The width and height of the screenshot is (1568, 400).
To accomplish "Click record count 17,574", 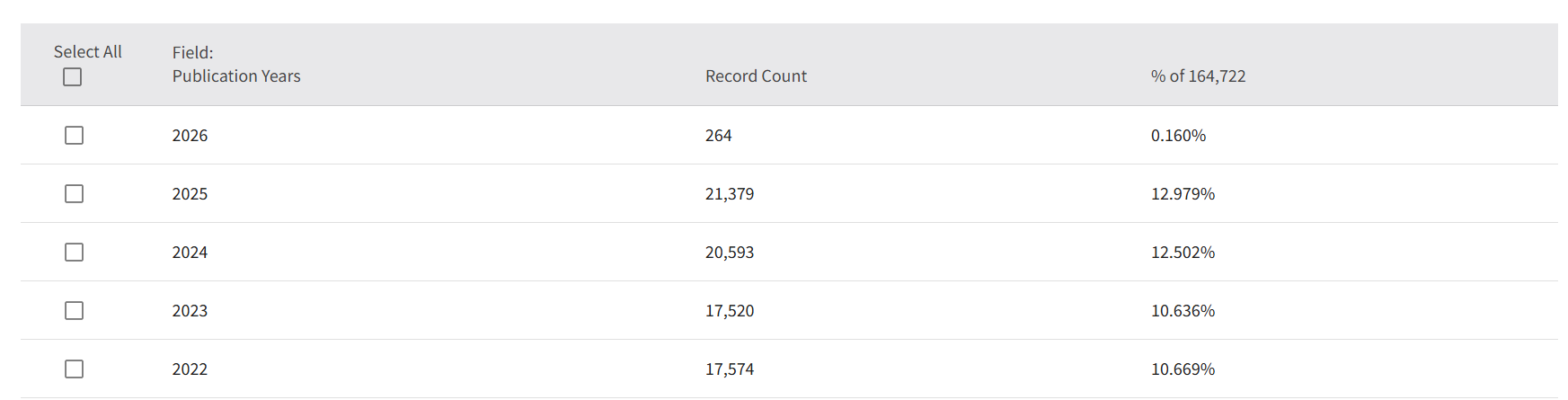I will tap(730, 369).
